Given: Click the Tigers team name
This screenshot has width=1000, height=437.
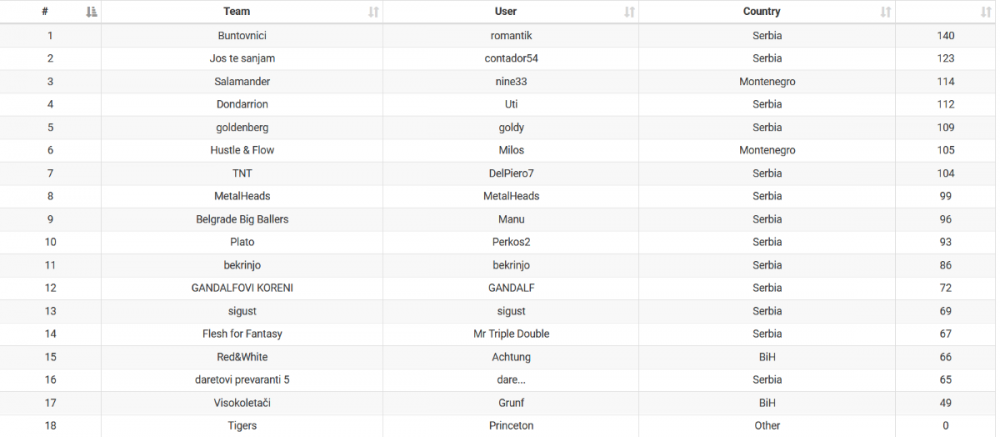Looking at the screenshot, I should tap(242, 426).
